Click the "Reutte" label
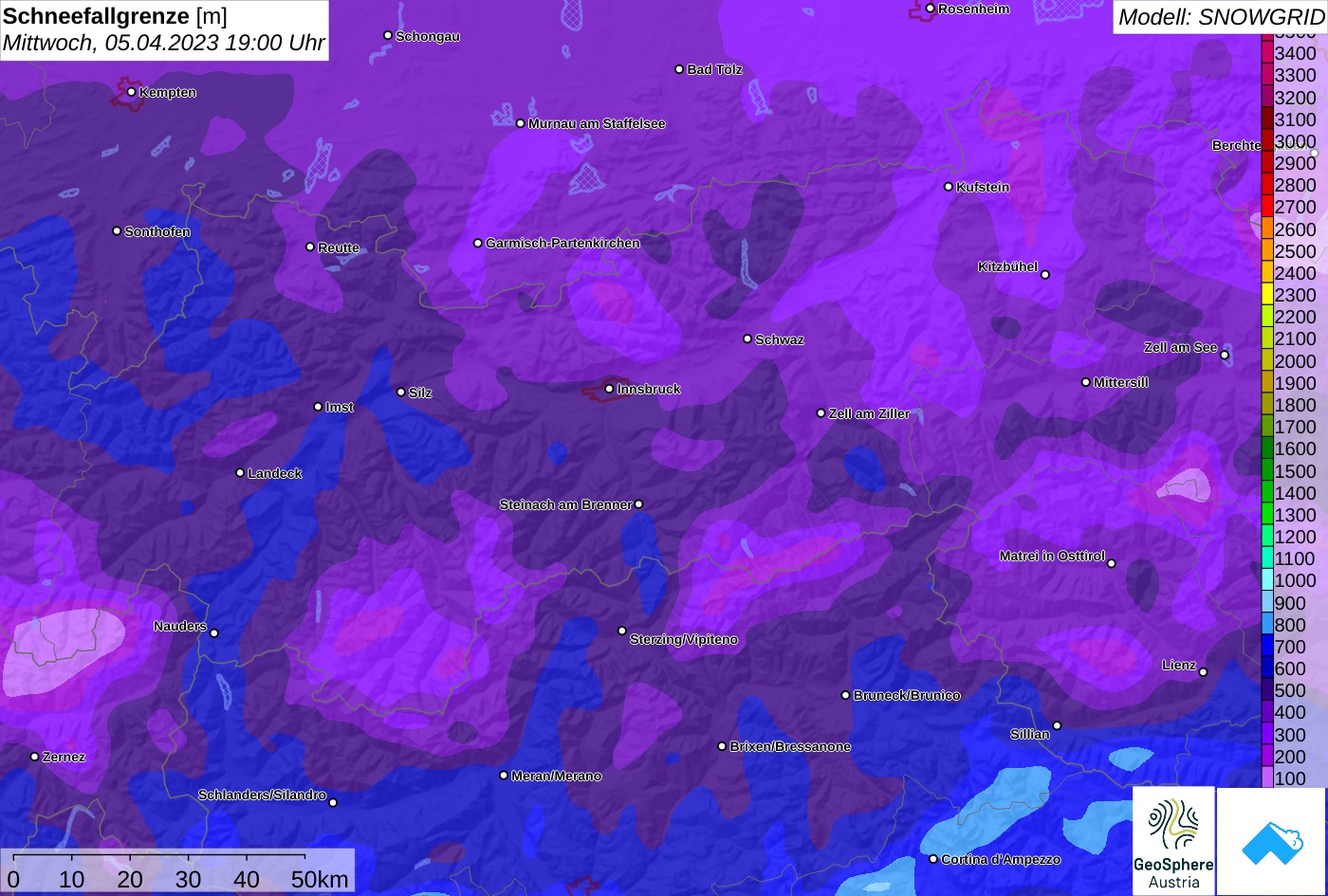The height and width of the screenshot is (896, 1328). point(339,247)
